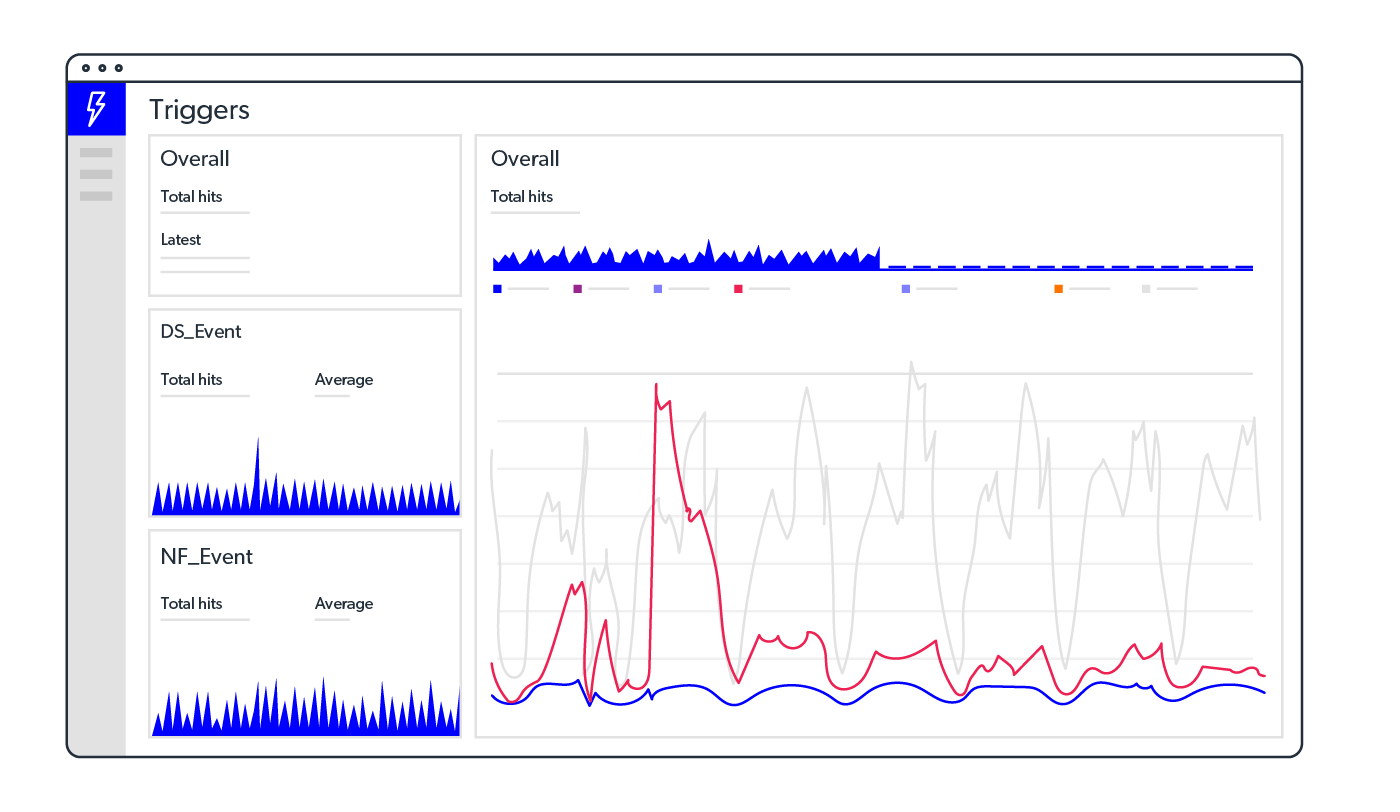The height and width of the screenshot is (812, 1400).
Task: Click the Latest label in Overall card
Action: pyautogui.click(x=181, y=240)
